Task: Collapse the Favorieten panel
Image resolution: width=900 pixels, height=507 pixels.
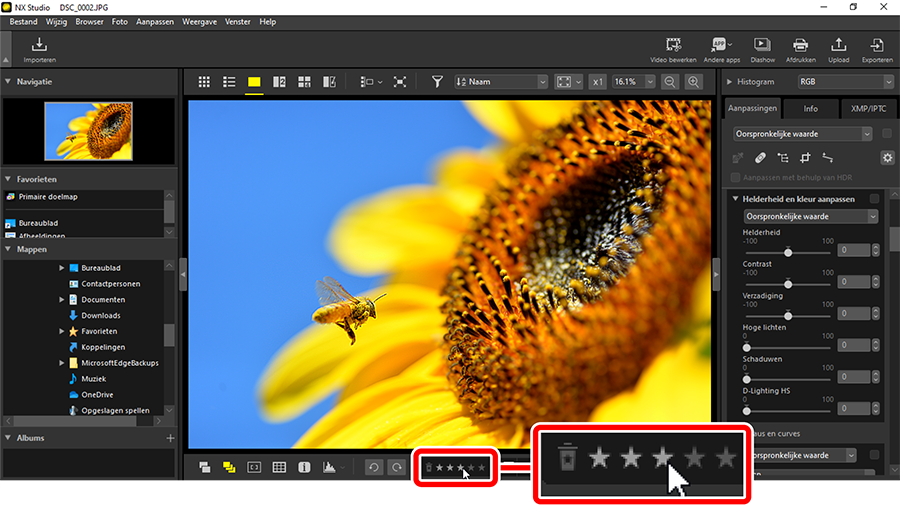Action: pos(8,179)
